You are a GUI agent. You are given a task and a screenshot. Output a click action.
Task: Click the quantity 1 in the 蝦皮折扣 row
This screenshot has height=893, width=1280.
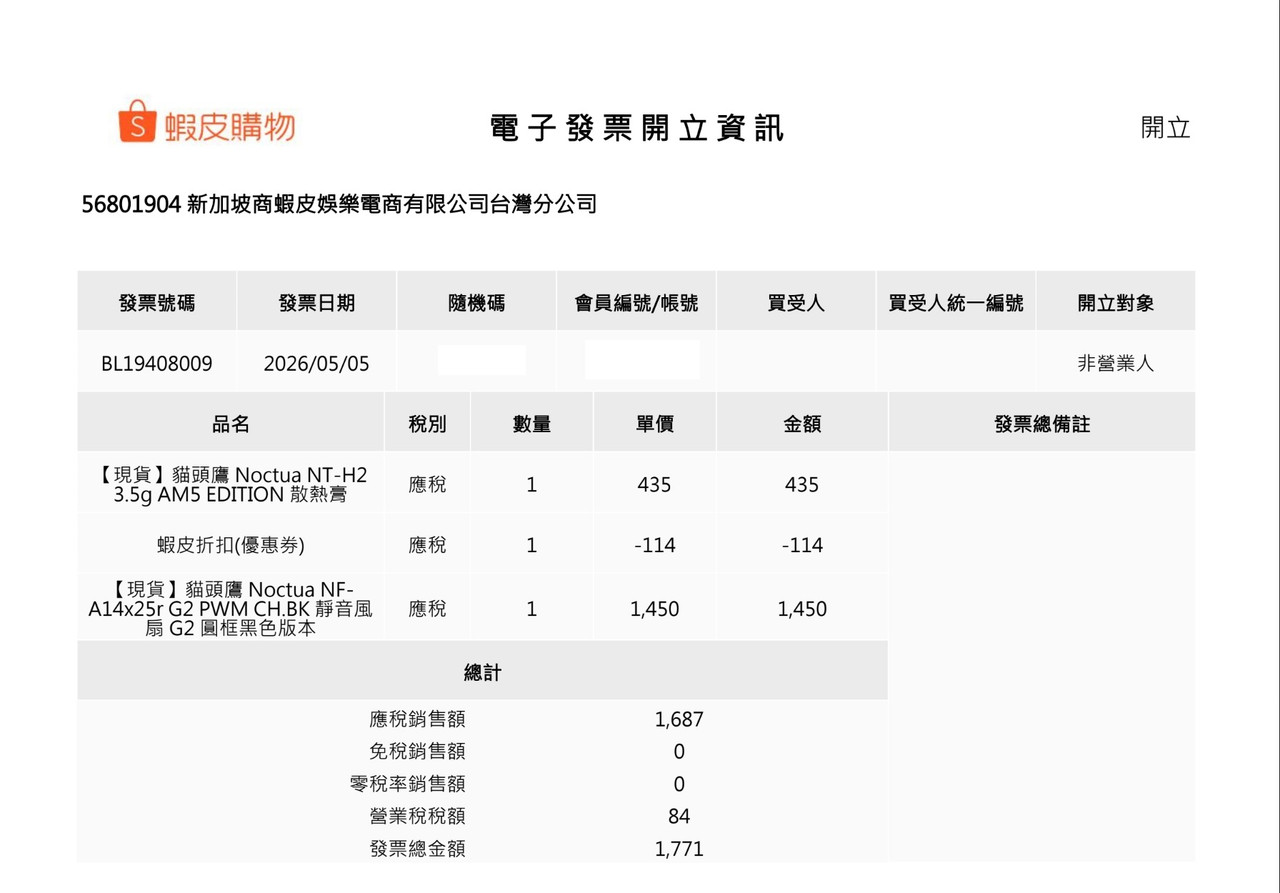coord(532,545)
